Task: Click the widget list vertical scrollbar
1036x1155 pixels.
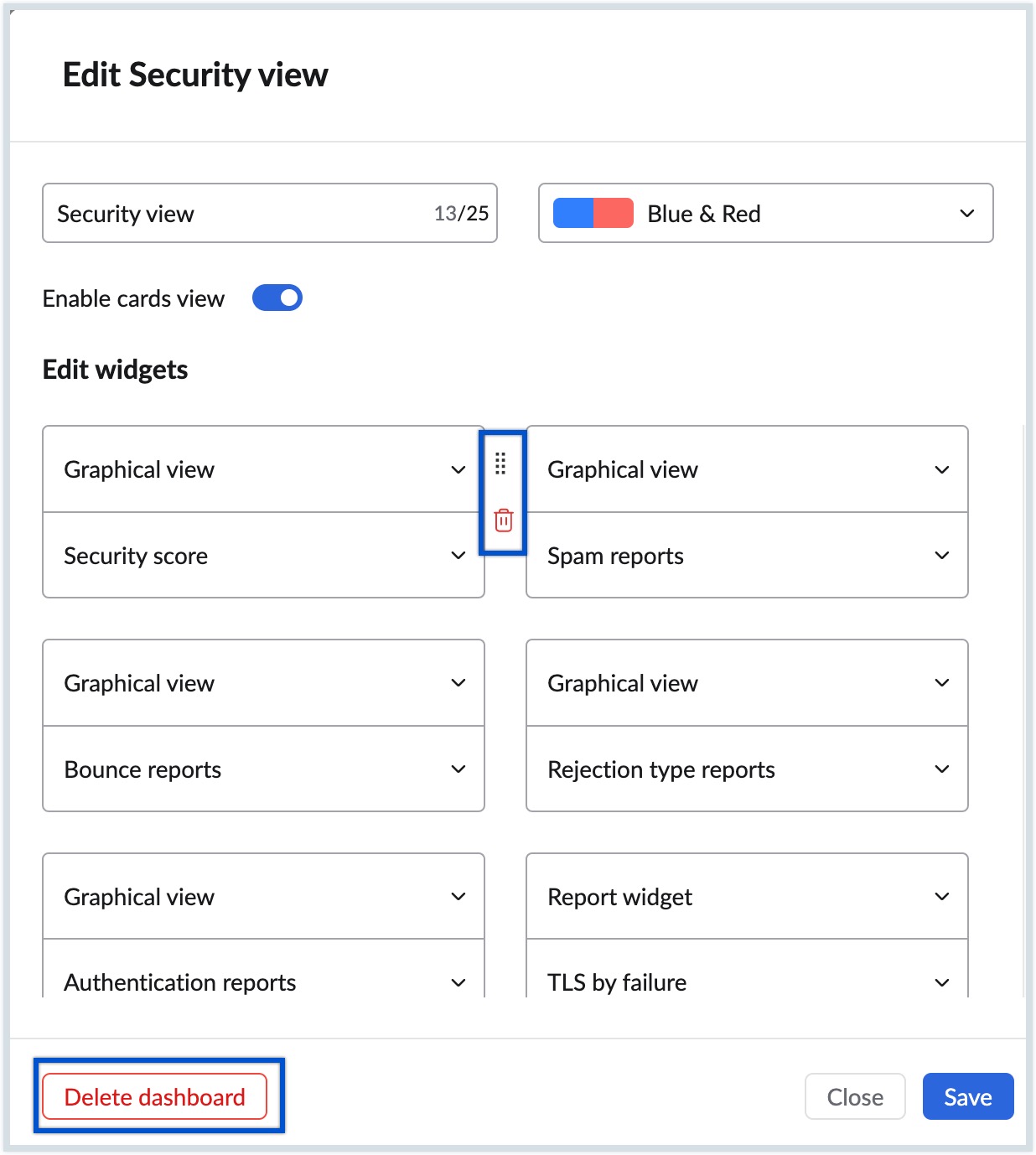Action: (x=1023, y=711)
